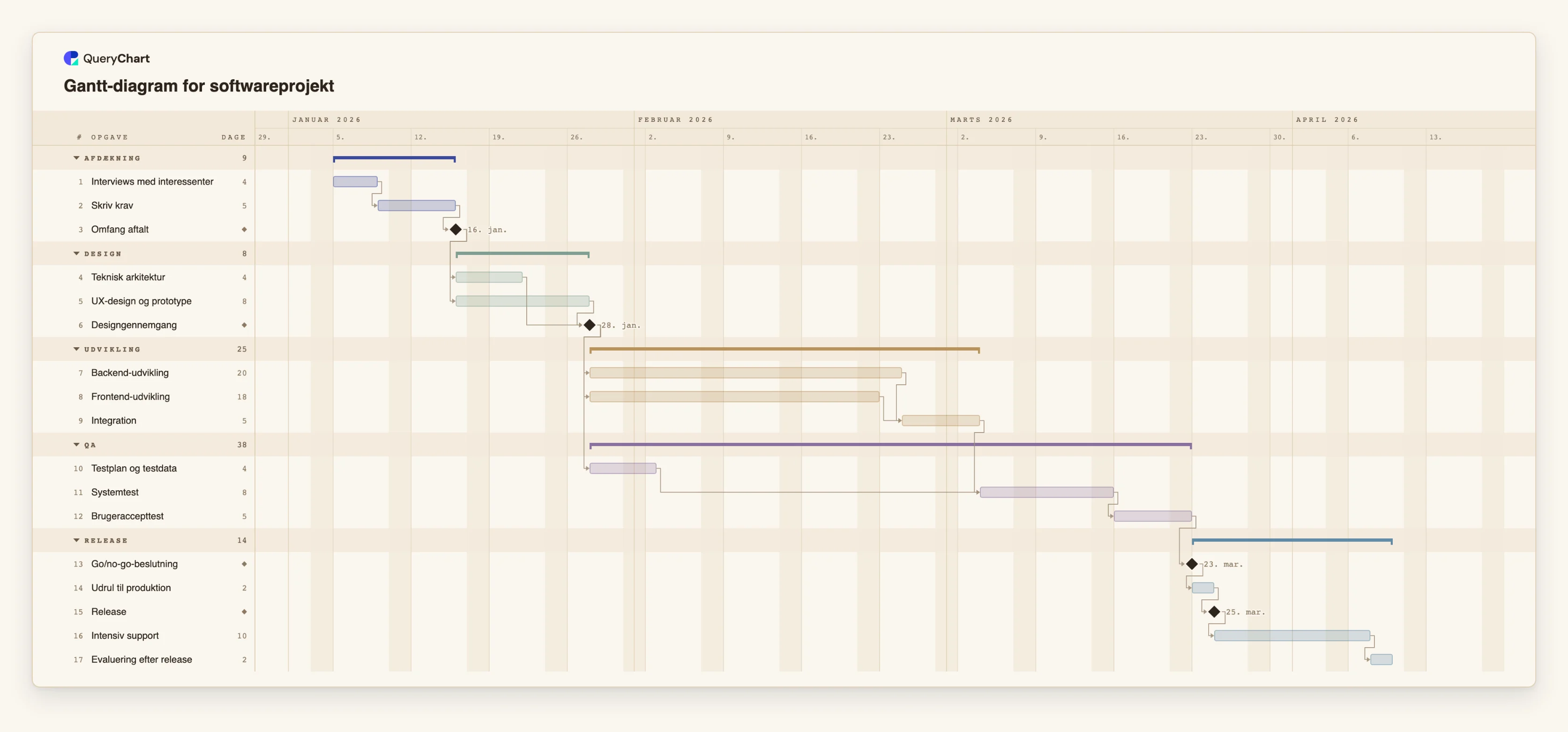The width and height of the screenshot is (1568, 732).
Task: Click the brown UDVIKLING summary bar
Action: 784,350
